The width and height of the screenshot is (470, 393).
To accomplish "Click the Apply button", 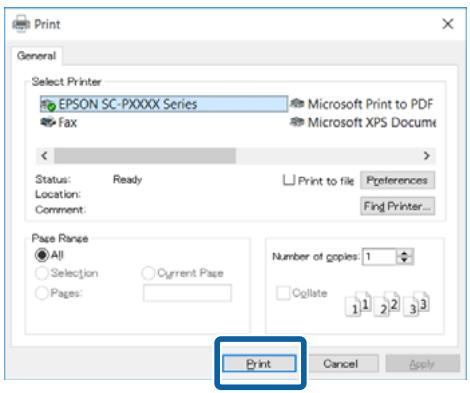I will pos(422,364).
